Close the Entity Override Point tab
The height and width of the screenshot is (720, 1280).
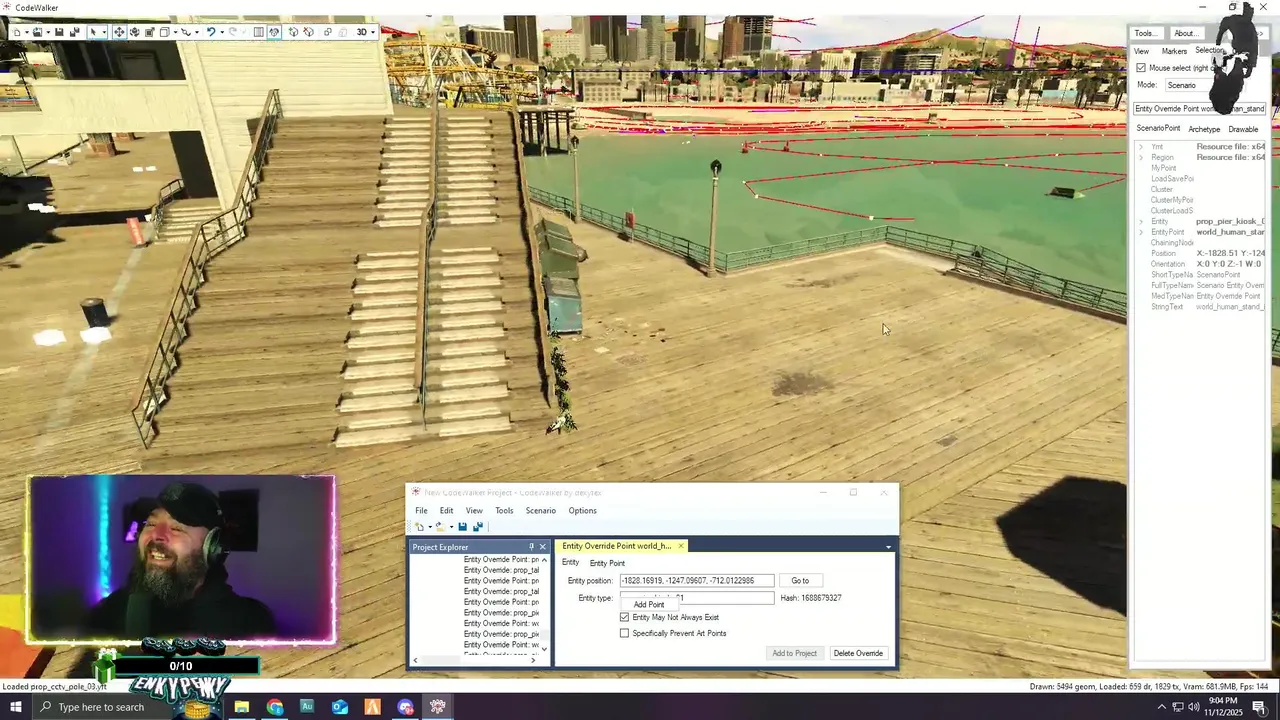pyautogui.click(x=681, y=546)
